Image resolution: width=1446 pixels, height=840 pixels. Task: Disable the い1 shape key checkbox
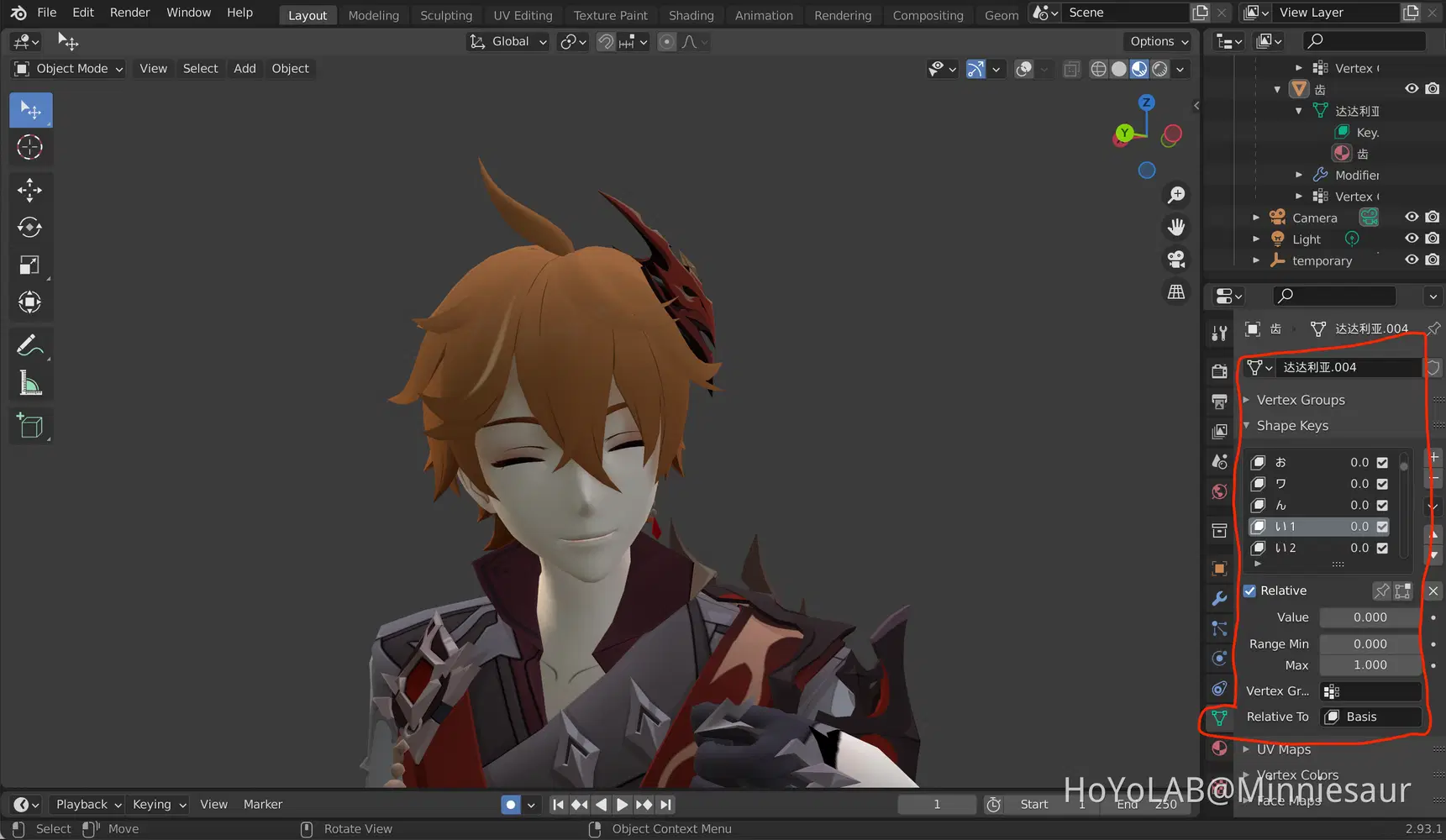1382,527
